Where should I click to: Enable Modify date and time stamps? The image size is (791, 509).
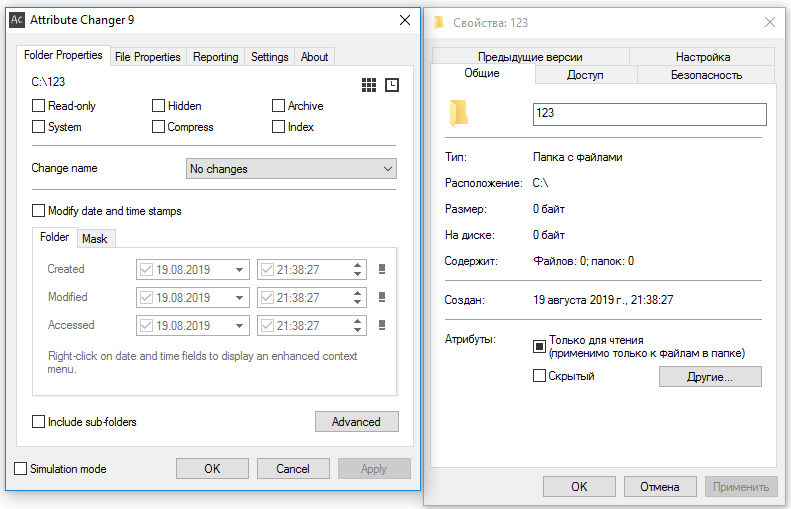click(x=38, y=211)
